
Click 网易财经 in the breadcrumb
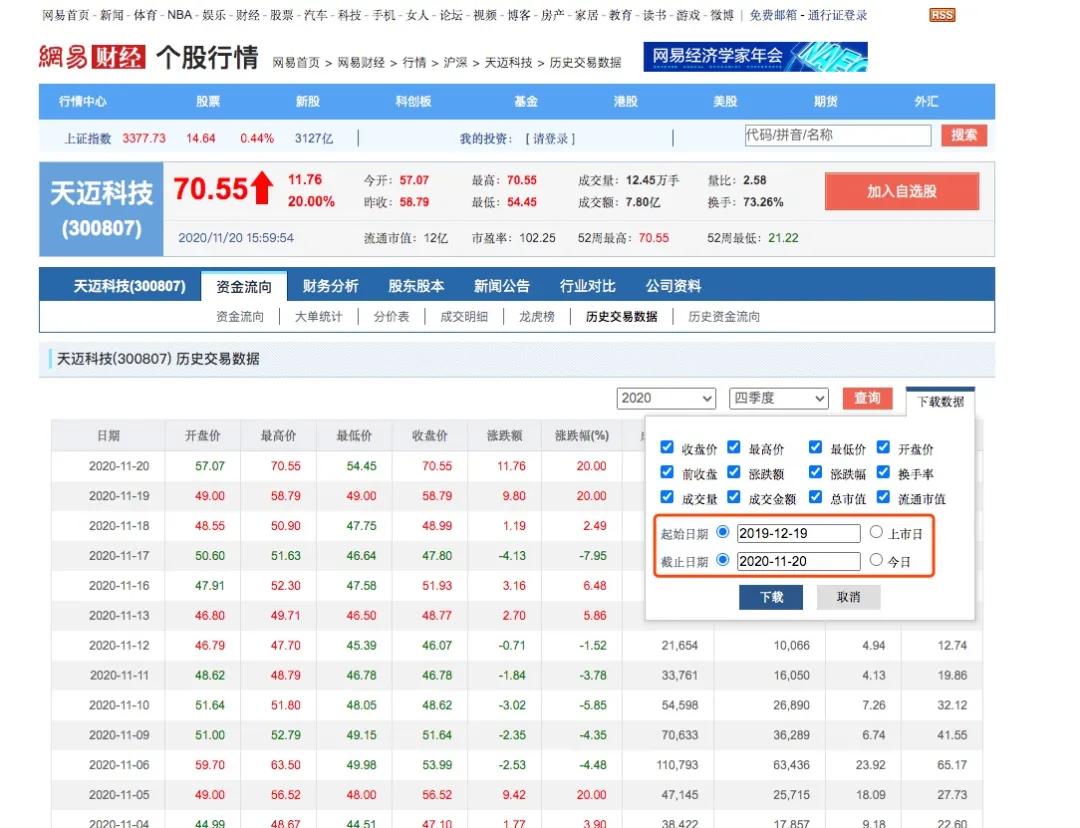pyautogui.click(x=361, y=63)
